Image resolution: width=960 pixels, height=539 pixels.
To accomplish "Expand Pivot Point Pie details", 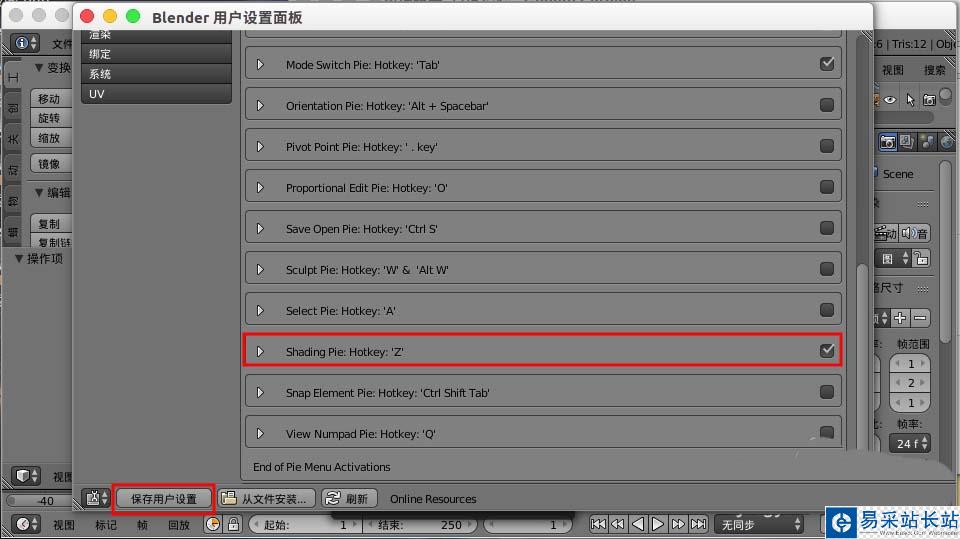I will pos(260,146).
